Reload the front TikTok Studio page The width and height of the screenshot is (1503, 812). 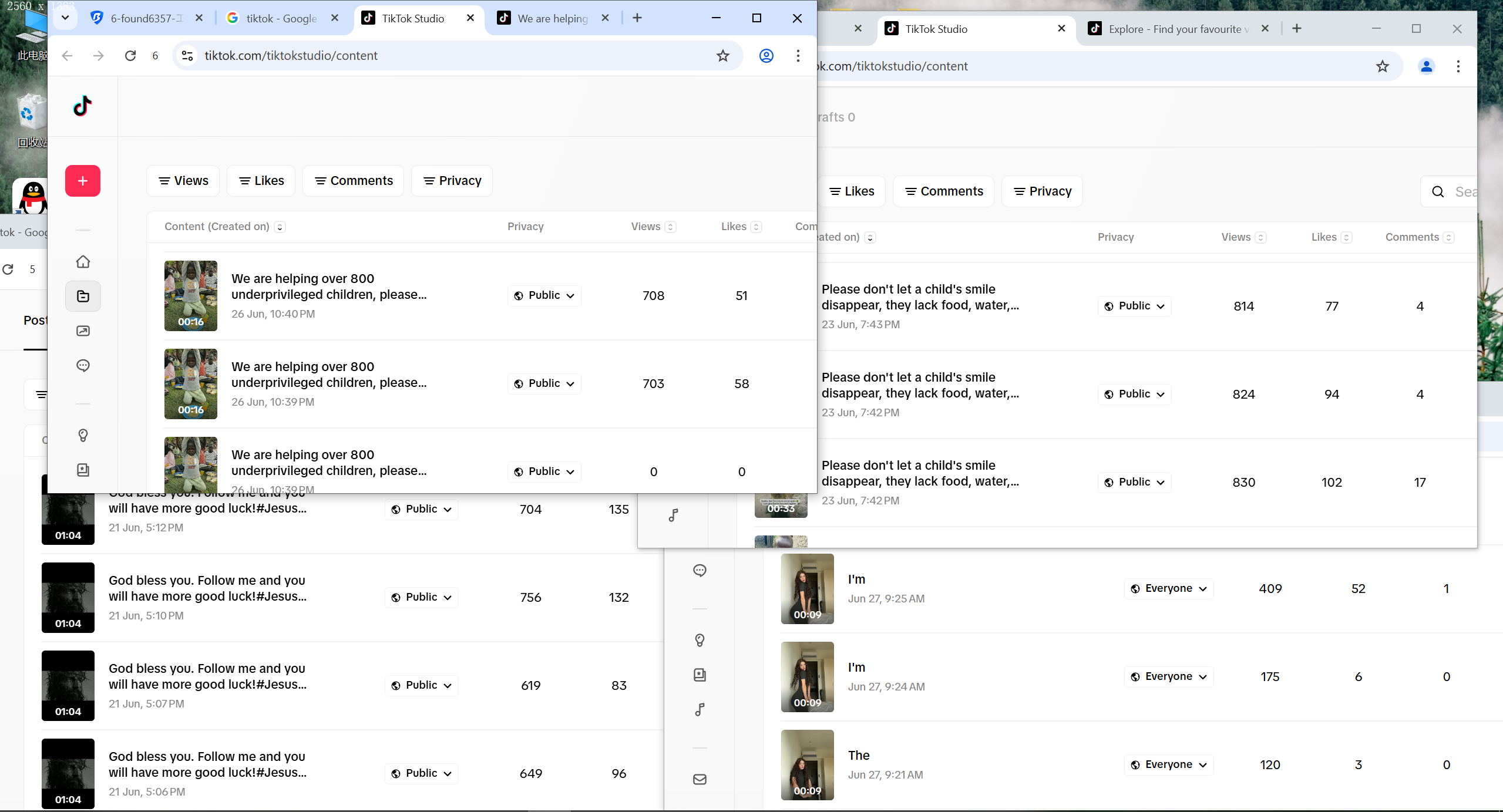click(x=130, y=56)
